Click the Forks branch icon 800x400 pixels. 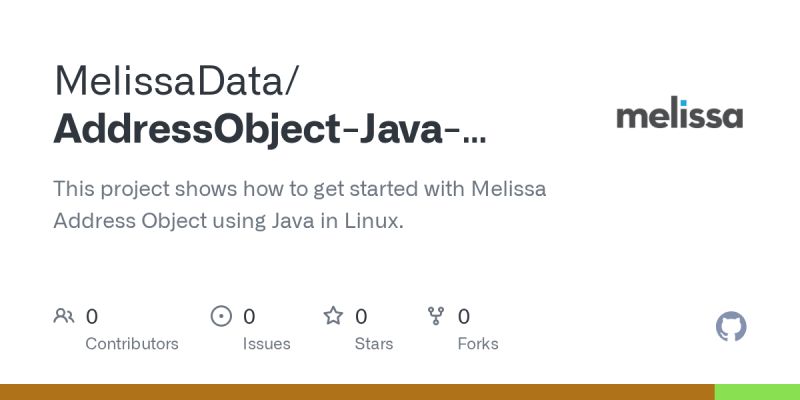(436, 317)
